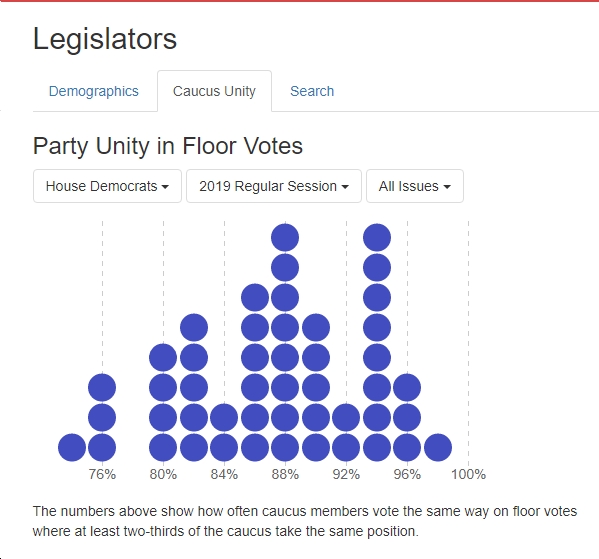Viewport: 599px width, 559px height.
Task: Click the topmost dot in the 94% column
Action: click(x=377, y=238)
